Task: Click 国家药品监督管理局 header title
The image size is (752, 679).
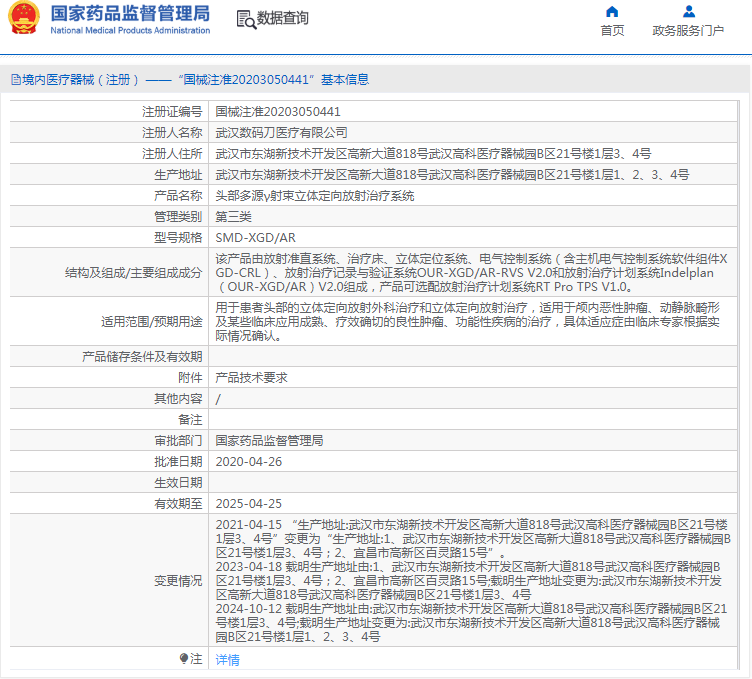Action: point(130,13)
